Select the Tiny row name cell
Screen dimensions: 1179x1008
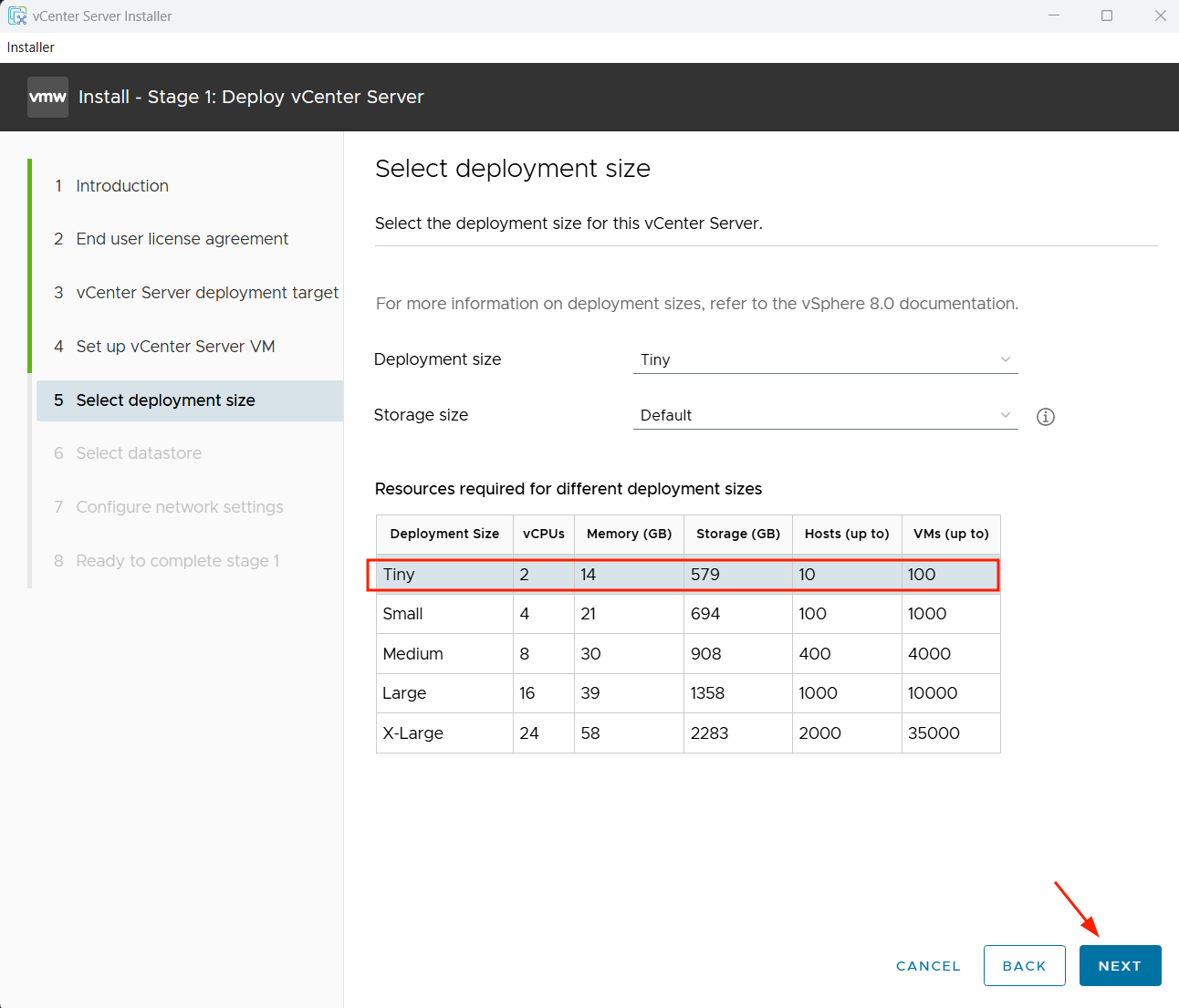444,575
